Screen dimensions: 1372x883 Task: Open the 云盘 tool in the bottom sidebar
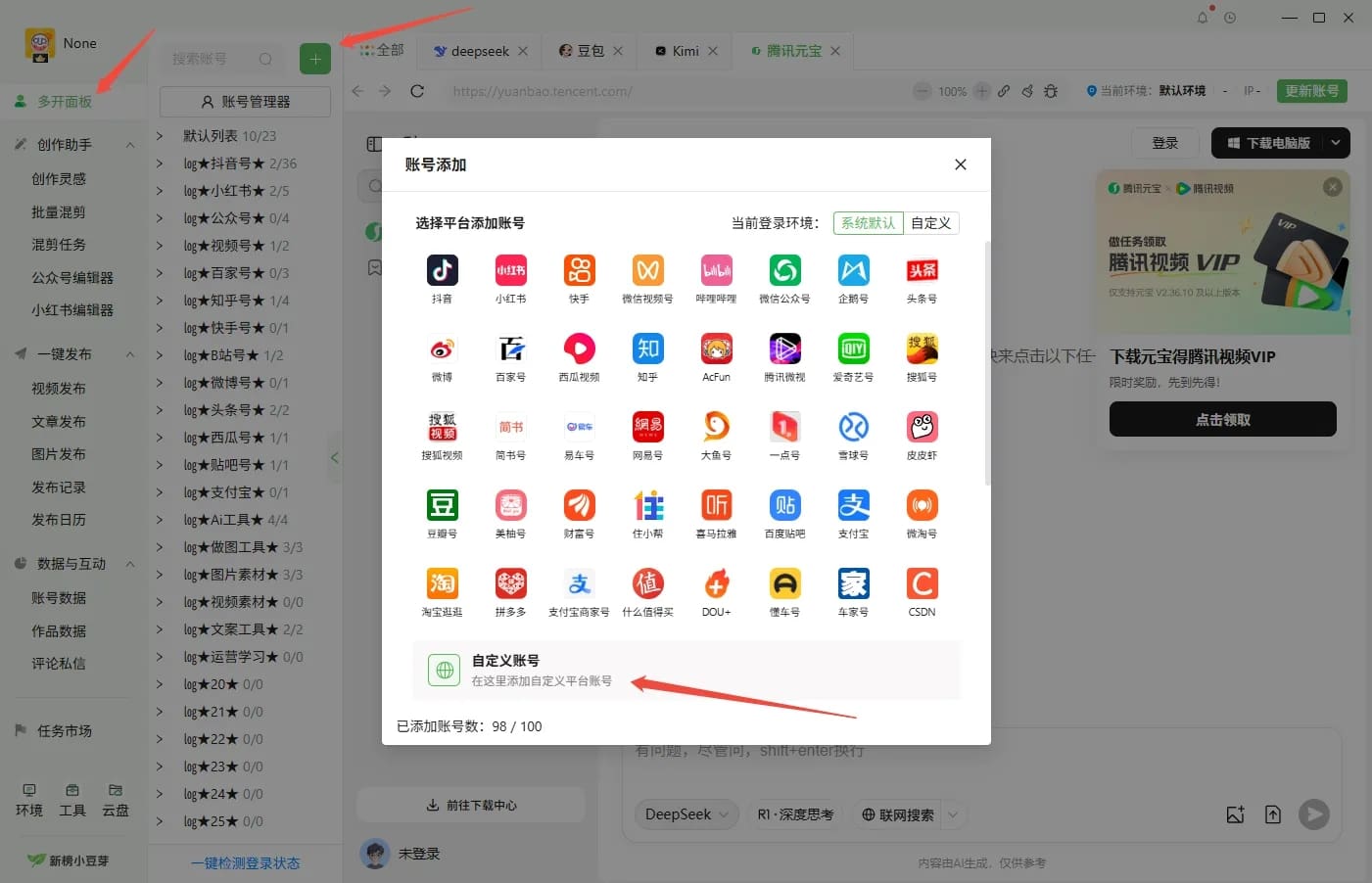coord(115,798)
